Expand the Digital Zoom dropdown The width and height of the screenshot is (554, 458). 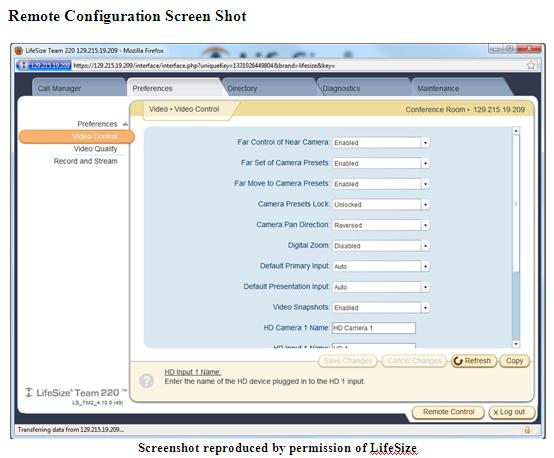tap(381, 246)
